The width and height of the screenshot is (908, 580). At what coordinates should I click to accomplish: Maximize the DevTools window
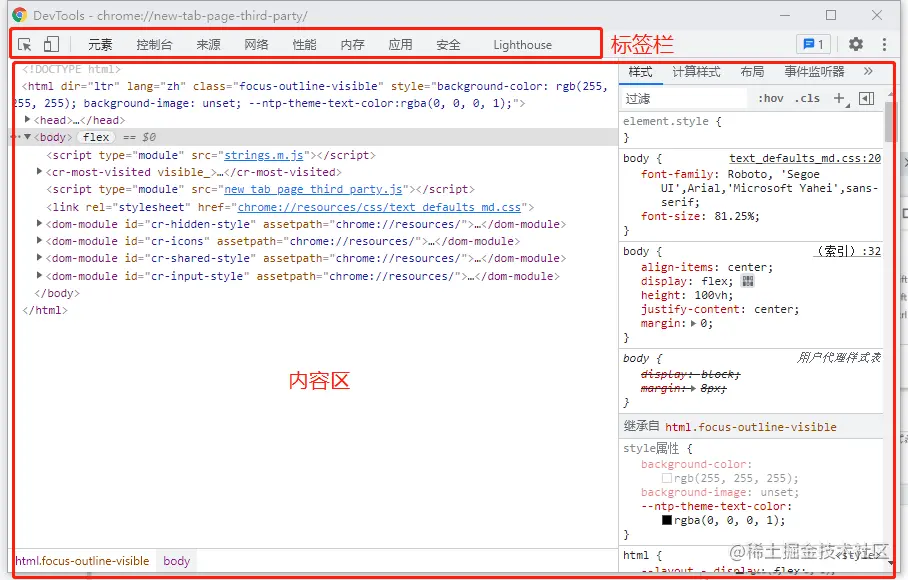click(x=831, y=15)
